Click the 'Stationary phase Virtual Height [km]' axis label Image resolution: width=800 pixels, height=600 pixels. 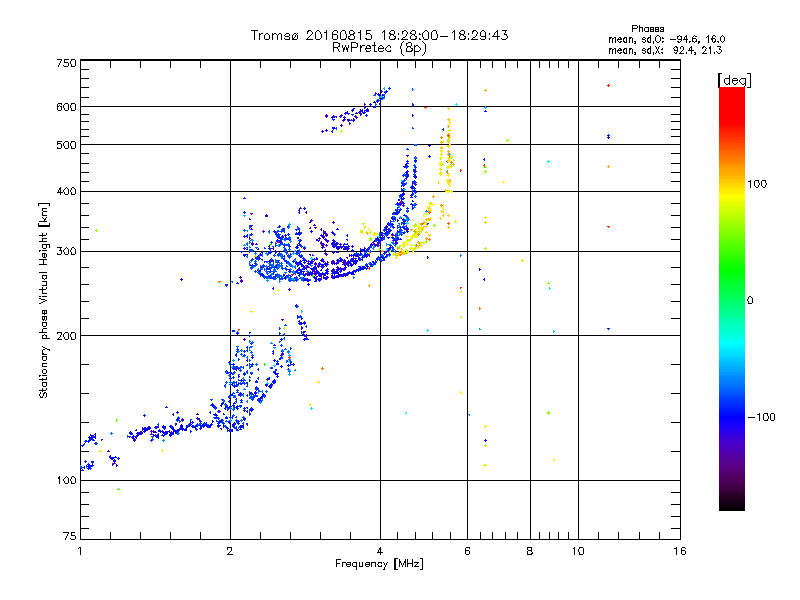[x=43, y=300]
